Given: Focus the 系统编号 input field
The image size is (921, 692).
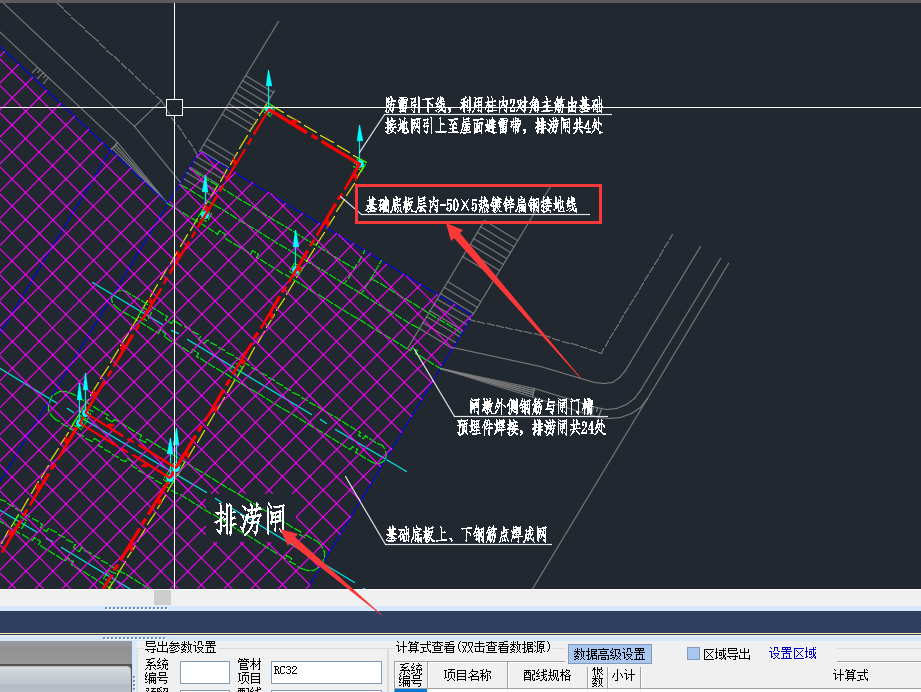Looking at the screenshot, I should [204, 672].
